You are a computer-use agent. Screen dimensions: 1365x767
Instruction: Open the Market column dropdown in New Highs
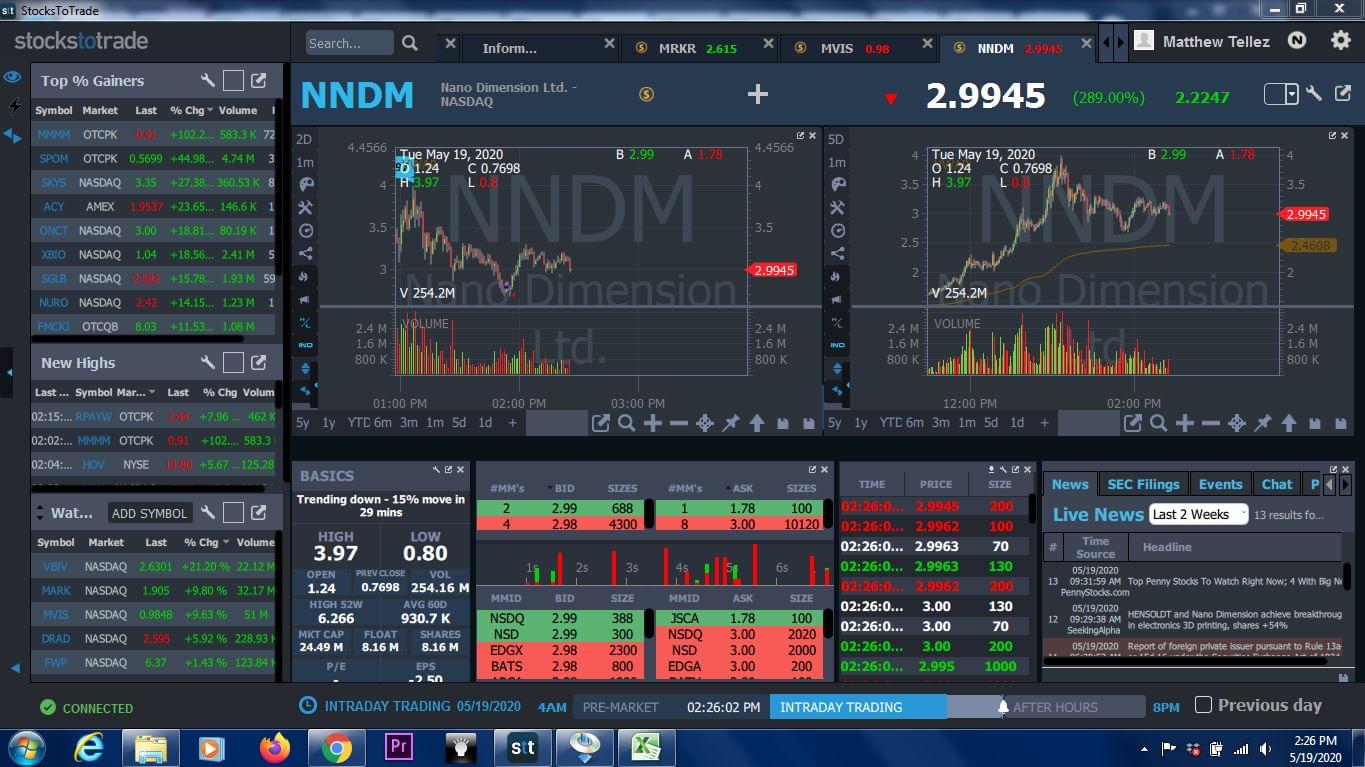[151, 392]
